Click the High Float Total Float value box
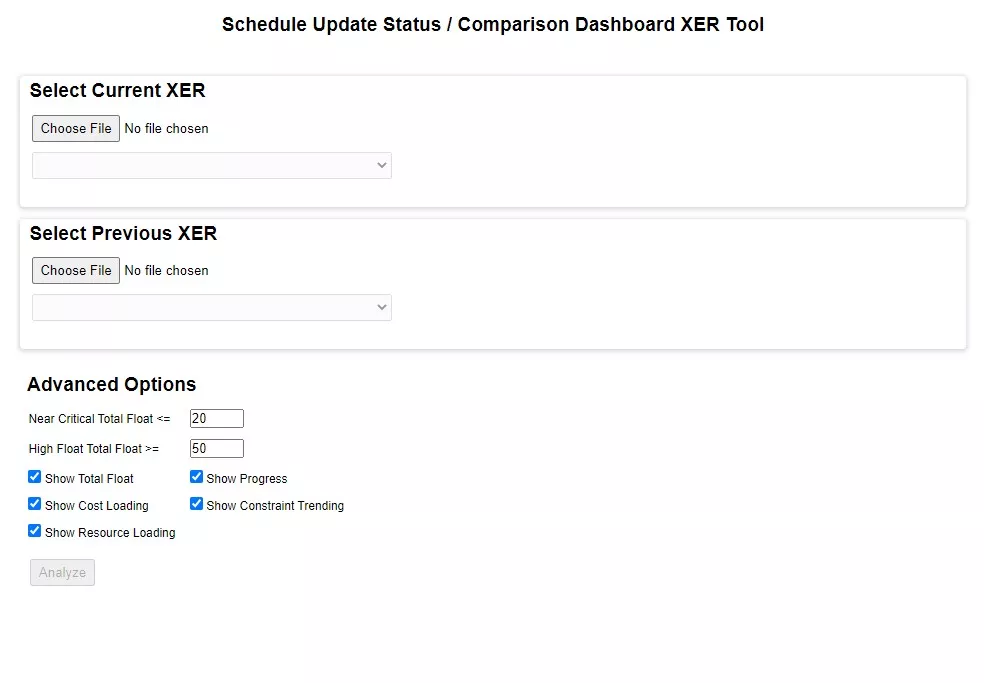984x683 pixels. tap(216, 448)
